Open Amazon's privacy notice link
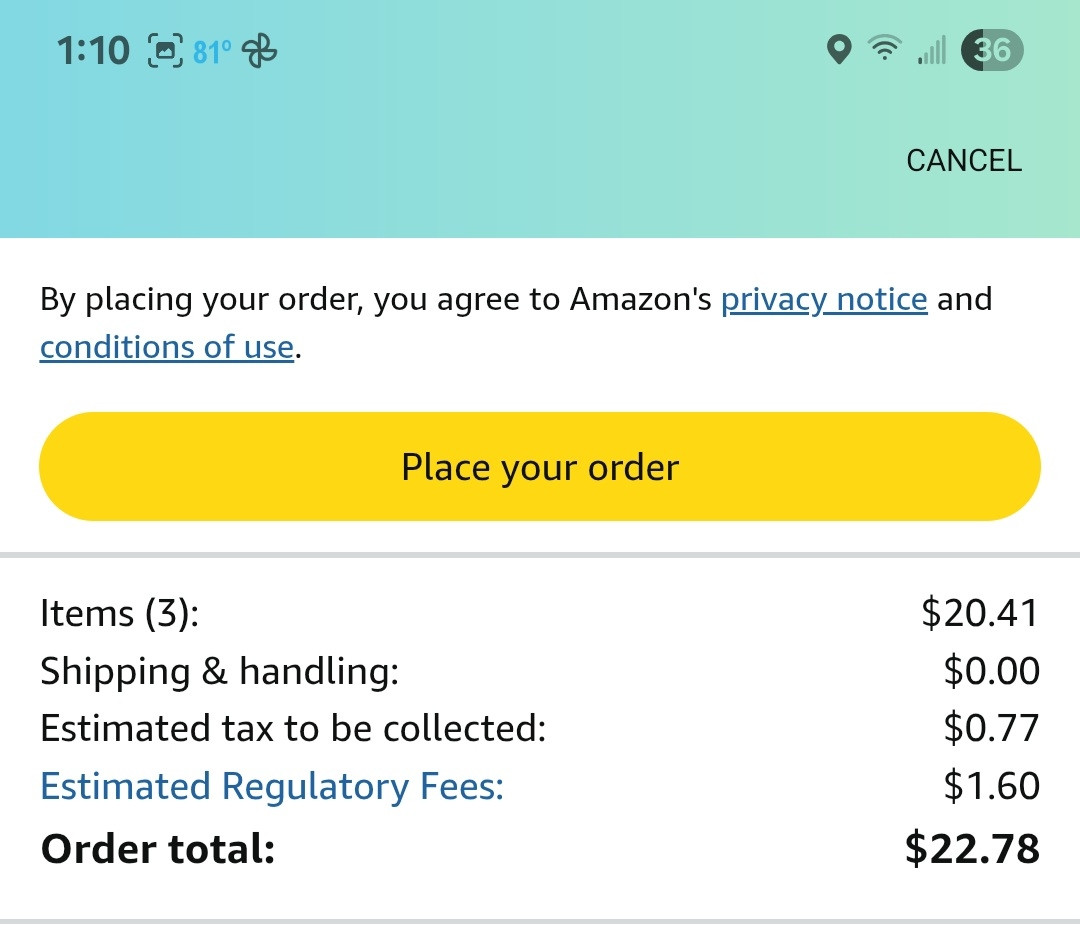Screen dimensions: 1080x927 (x=824, y=300)
